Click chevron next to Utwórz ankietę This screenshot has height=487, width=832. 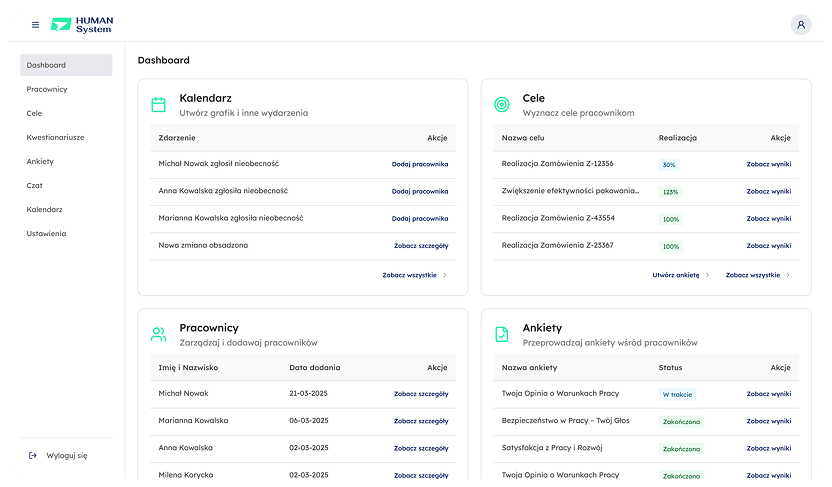pos(707,275)
